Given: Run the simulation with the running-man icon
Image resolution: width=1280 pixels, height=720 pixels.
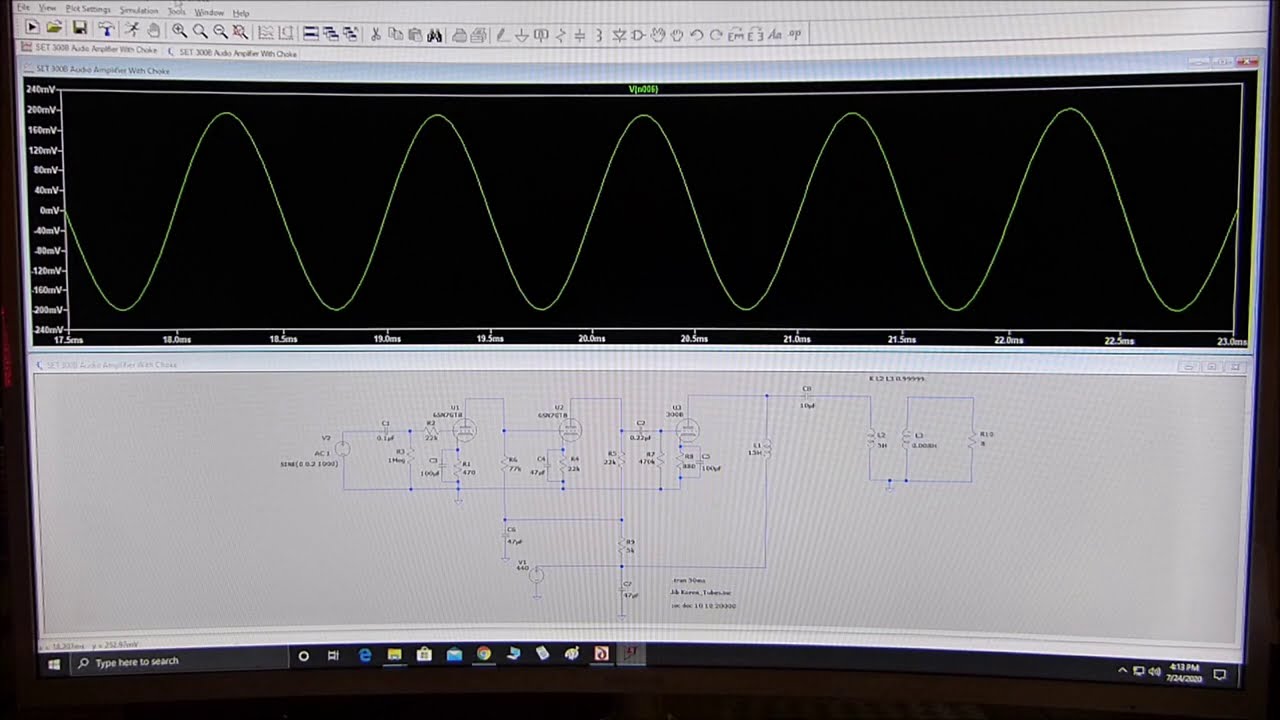Looking at the screenshot, I should click(x=131, y=29).
